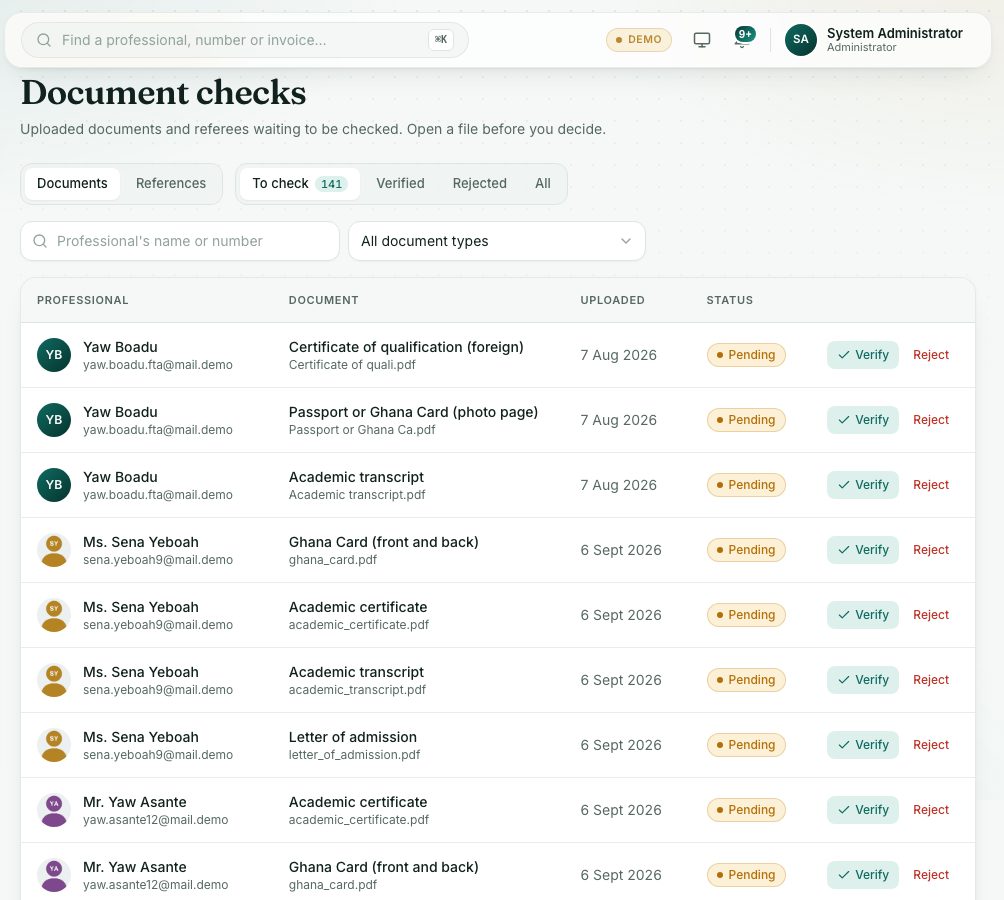Open System Administrator account menu
Screen dimensions: 1004x900
[x=874, y=40]
